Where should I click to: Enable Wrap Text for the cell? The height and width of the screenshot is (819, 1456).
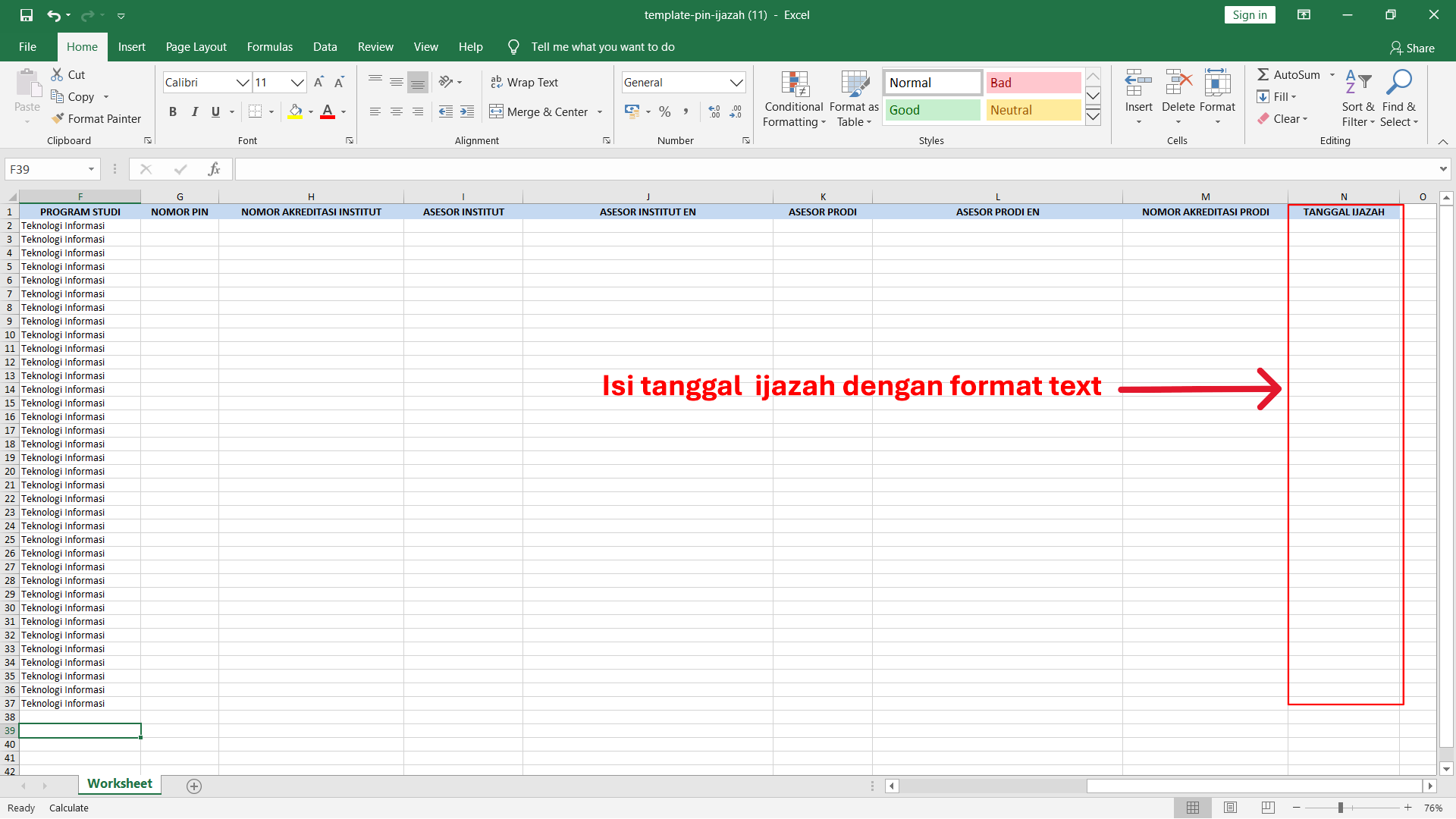(524, 83)
